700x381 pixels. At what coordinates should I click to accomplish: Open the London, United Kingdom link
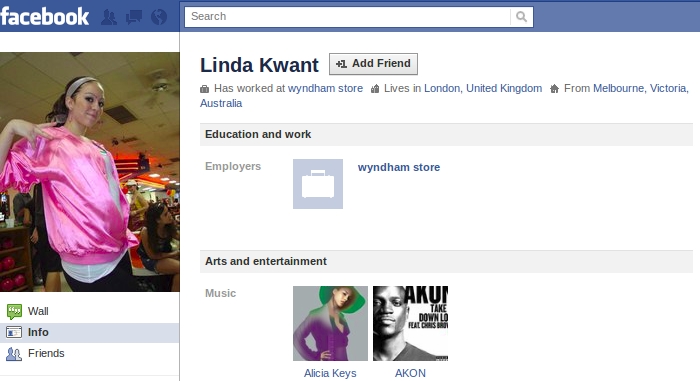[483, 88]
